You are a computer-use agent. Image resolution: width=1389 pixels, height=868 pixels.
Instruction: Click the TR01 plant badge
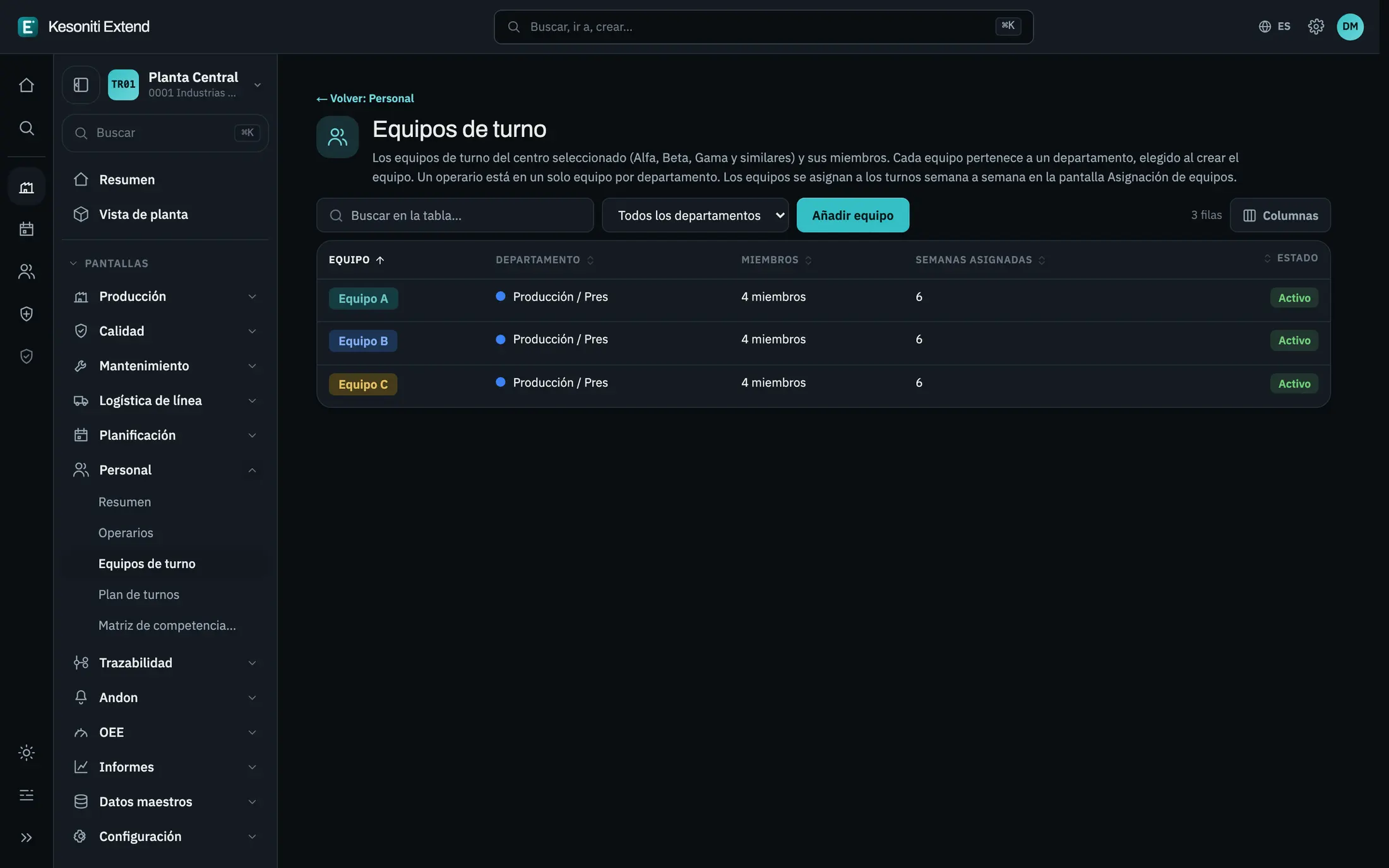pos(123,85)
